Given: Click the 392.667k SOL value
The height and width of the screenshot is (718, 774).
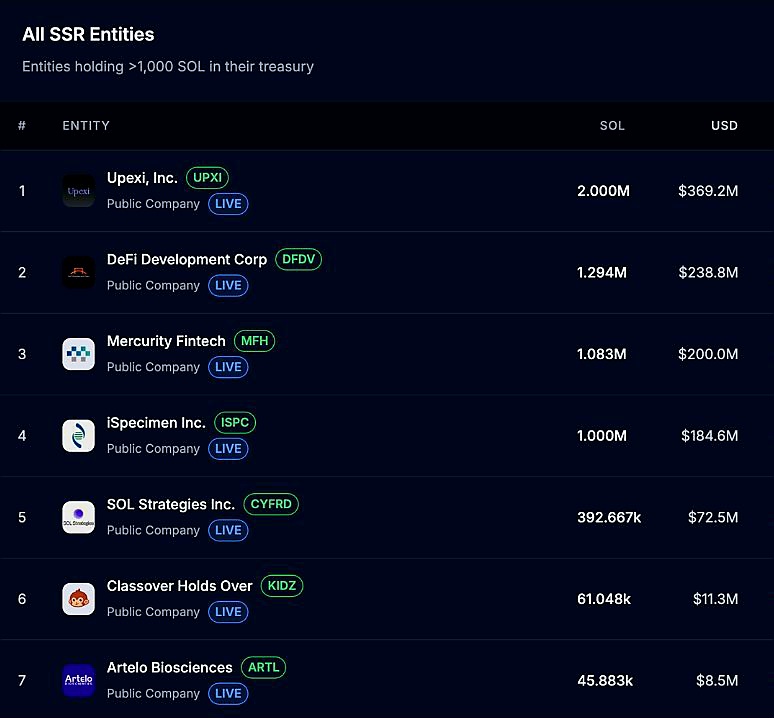Looking at the screenshot, I should (x=609, y=517).
